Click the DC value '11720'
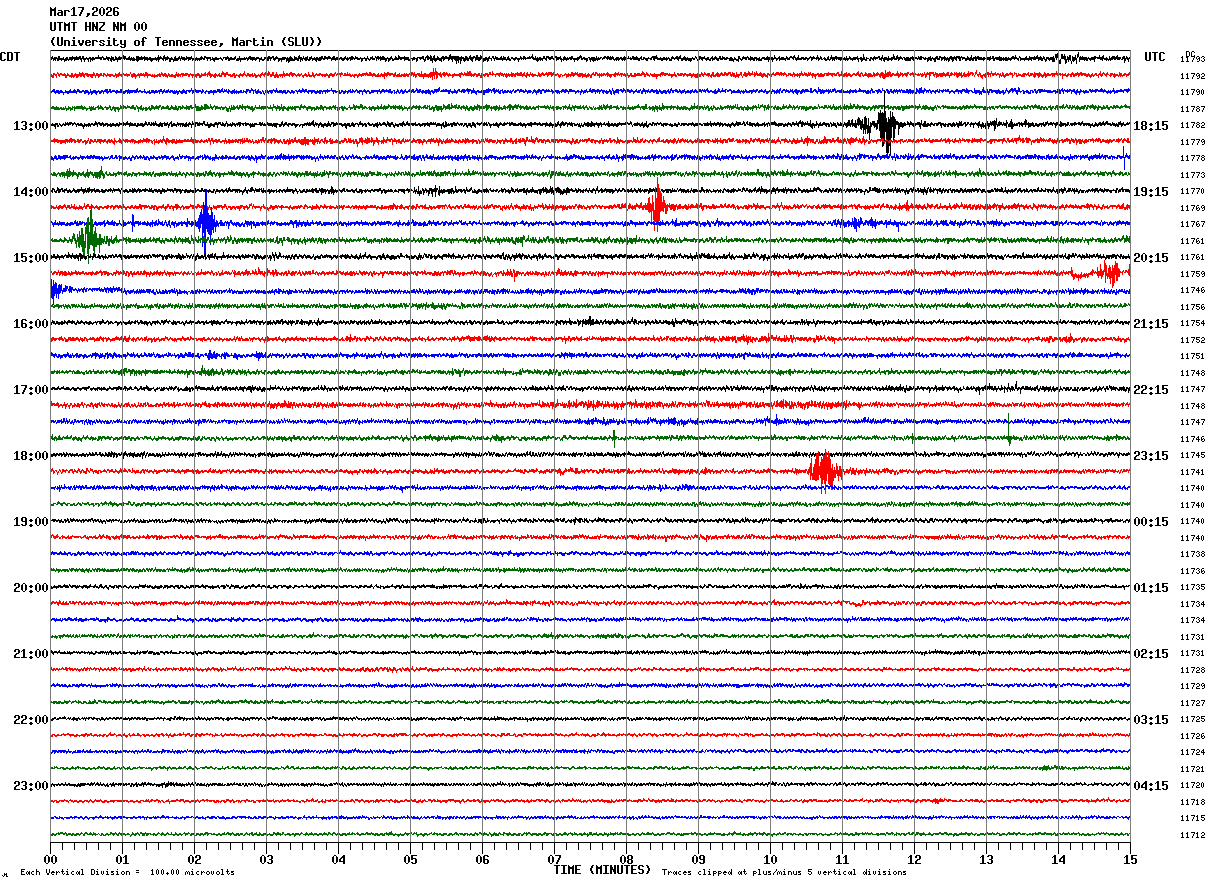The height and width of the screenshot is (886, 1210). tap(1192, 786)
